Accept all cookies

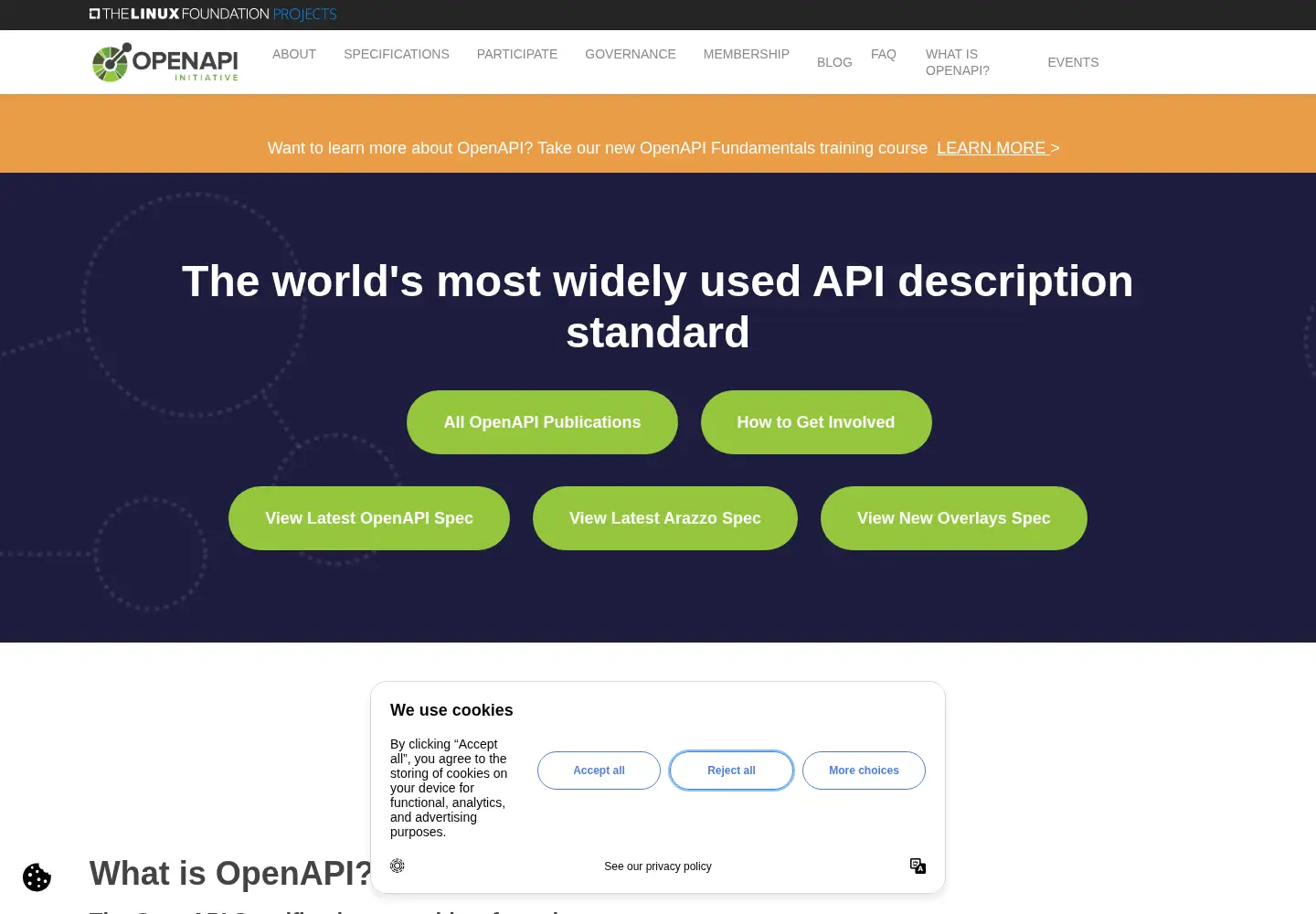[599, 771]
